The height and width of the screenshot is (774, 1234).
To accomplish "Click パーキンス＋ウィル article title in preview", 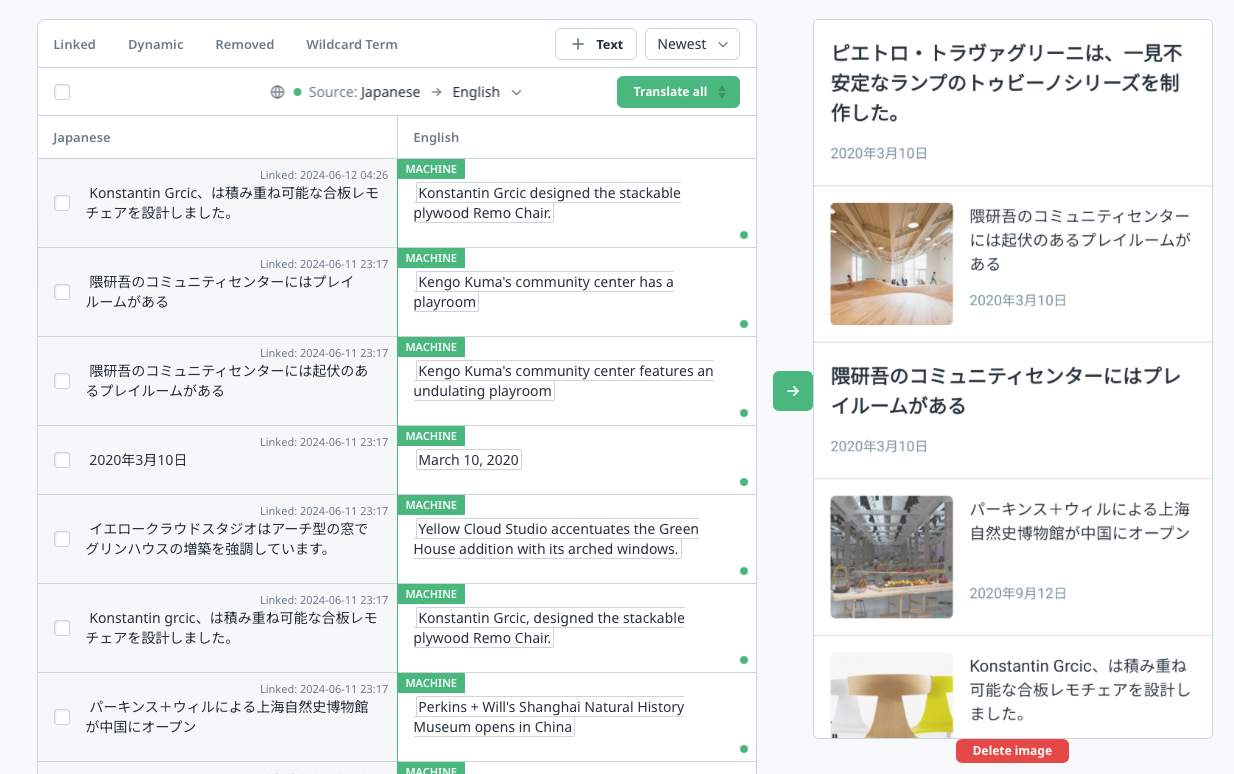I will point(1080,521).
